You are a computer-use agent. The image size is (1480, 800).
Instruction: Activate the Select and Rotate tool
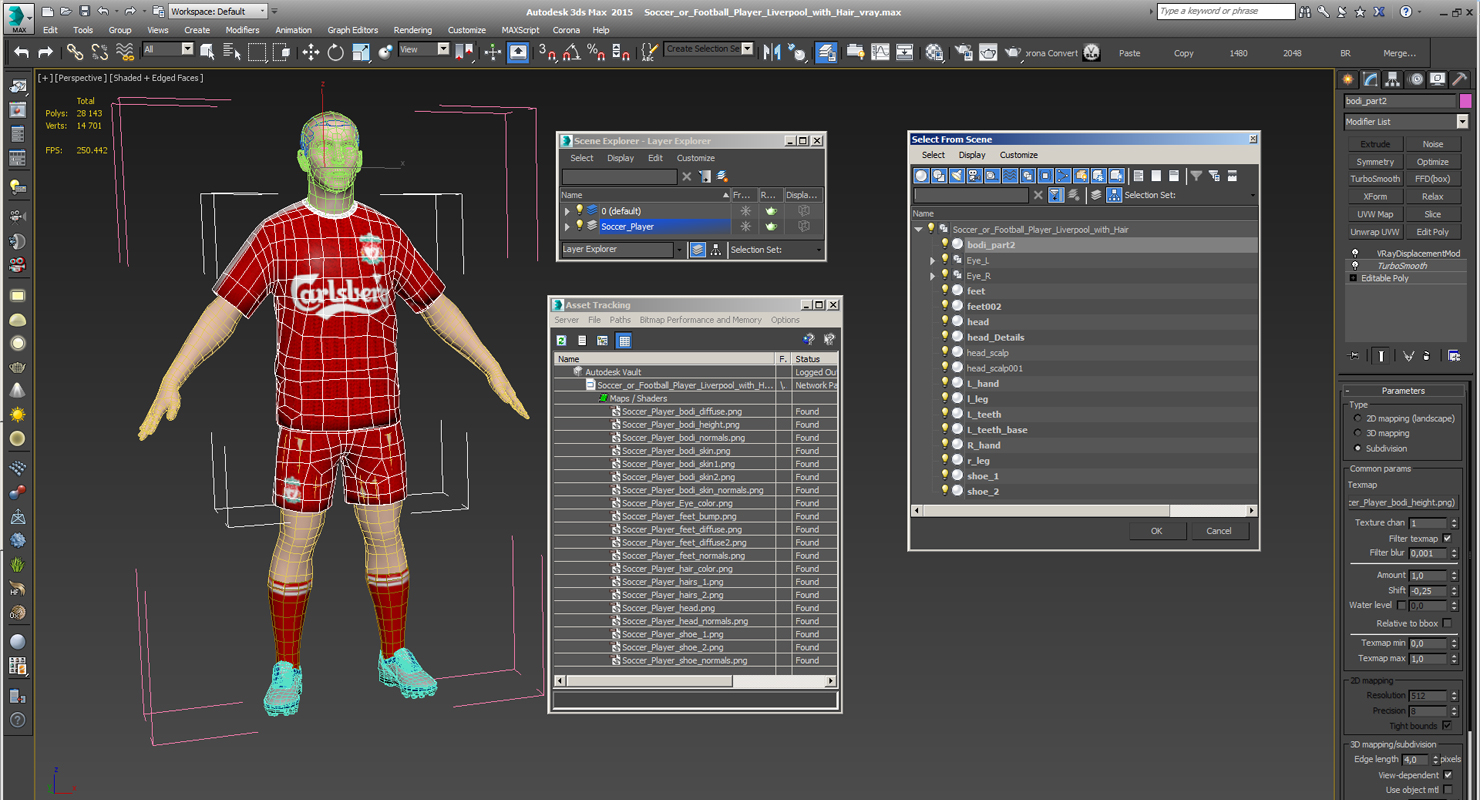[336, 52]
